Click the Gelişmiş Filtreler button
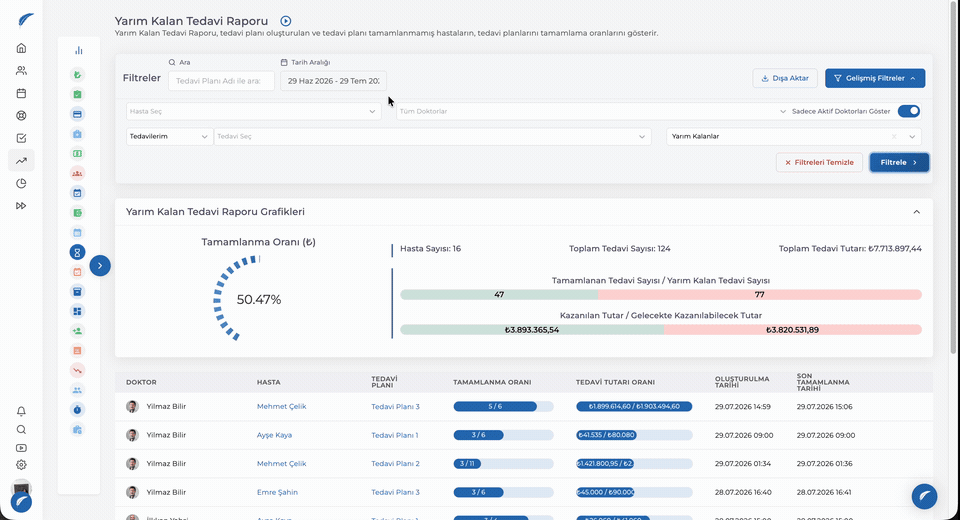 pos(875,78)
